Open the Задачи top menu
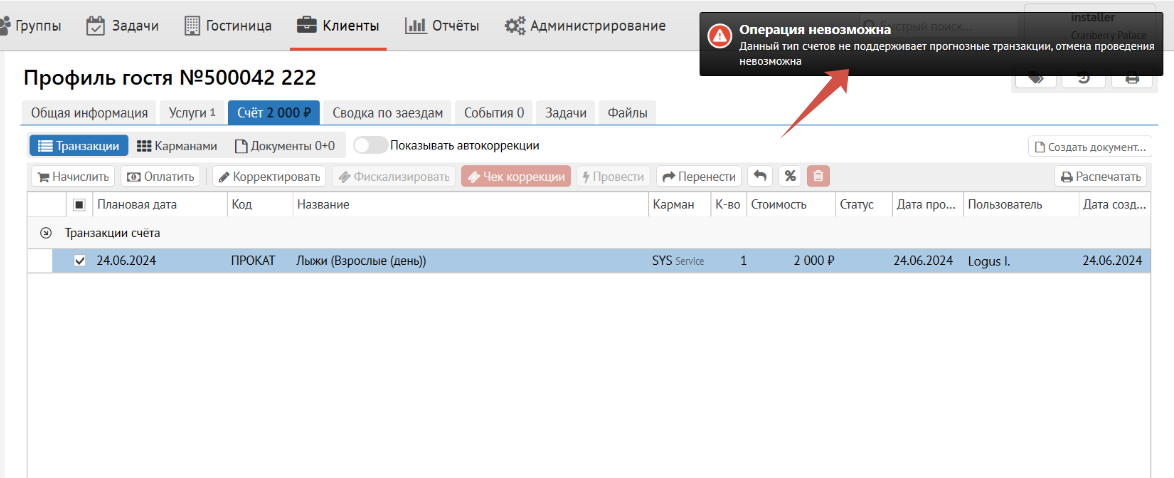 click(123, 25)
